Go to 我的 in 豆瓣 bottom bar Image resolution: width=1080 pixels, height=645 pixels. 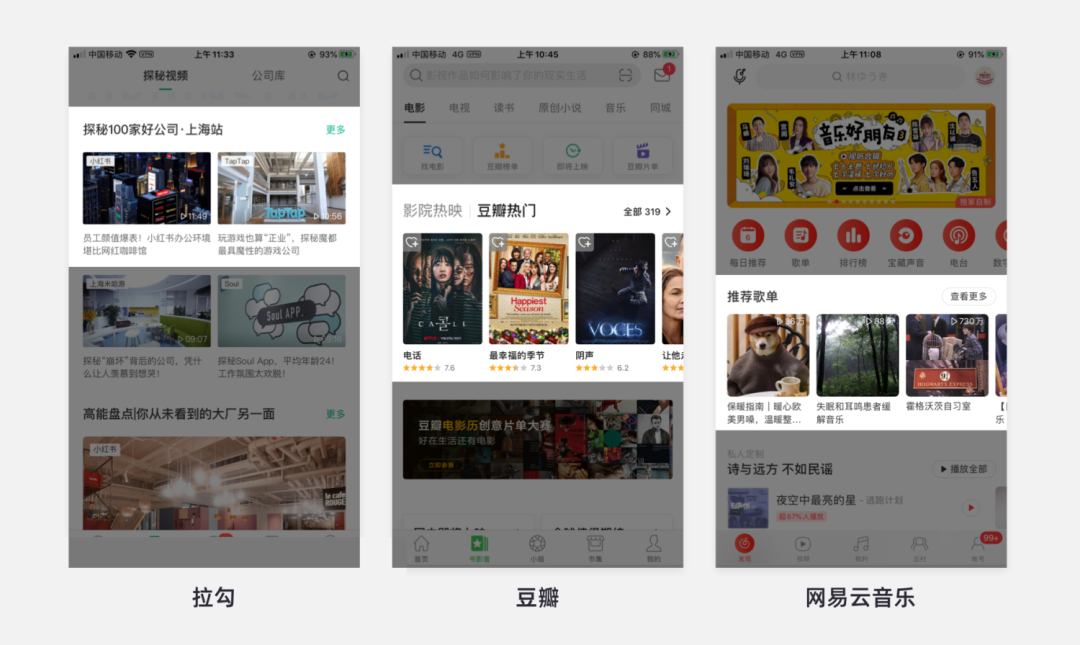coord(653,549)
